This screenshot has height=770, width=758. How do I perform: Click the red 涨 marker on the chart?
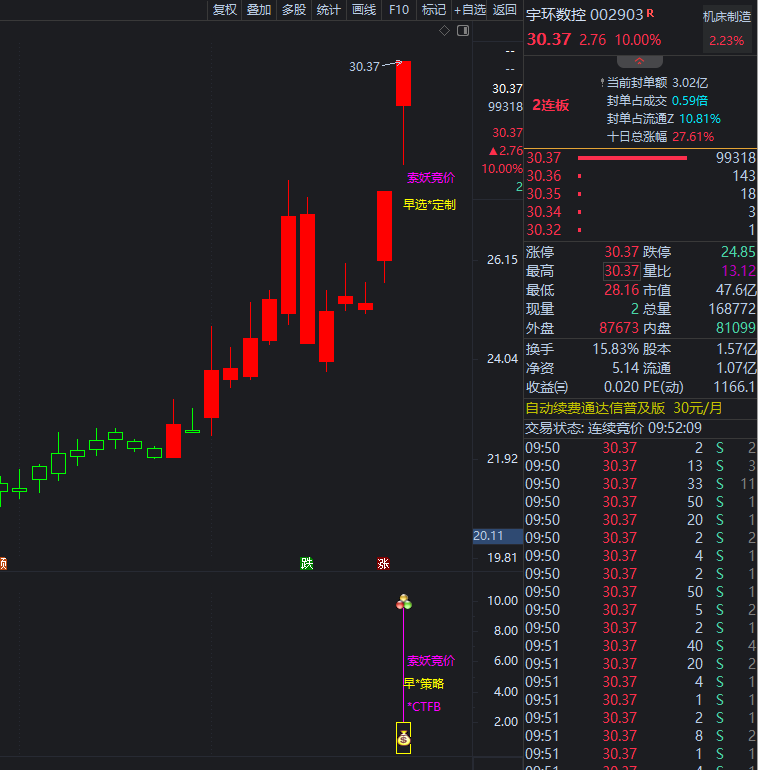point(383,563)
